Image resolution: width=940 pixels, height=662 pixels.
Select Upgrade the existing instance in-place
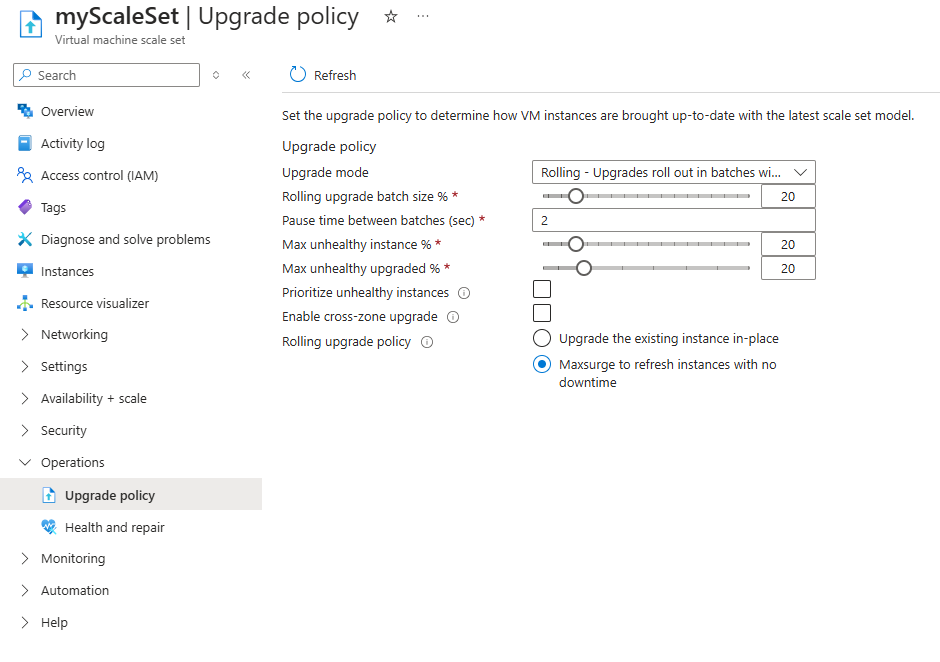click(x=541, y=338)
